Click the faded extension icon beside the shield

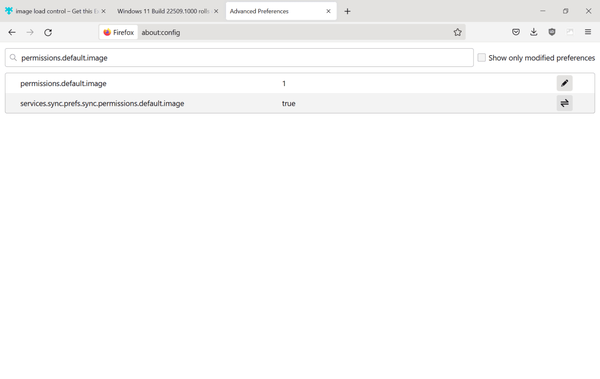tap(570, 32)
